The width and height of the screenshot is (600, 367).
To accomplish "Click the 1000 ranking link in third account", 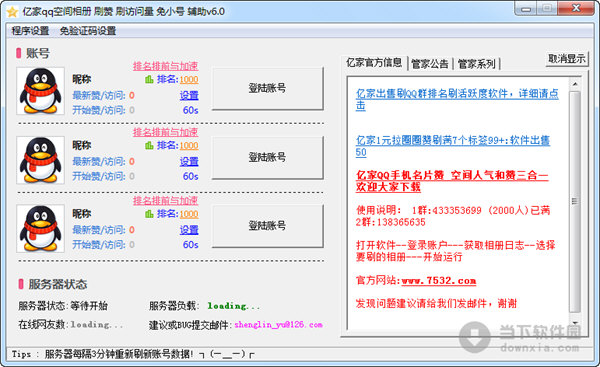I will pos(189,214).
